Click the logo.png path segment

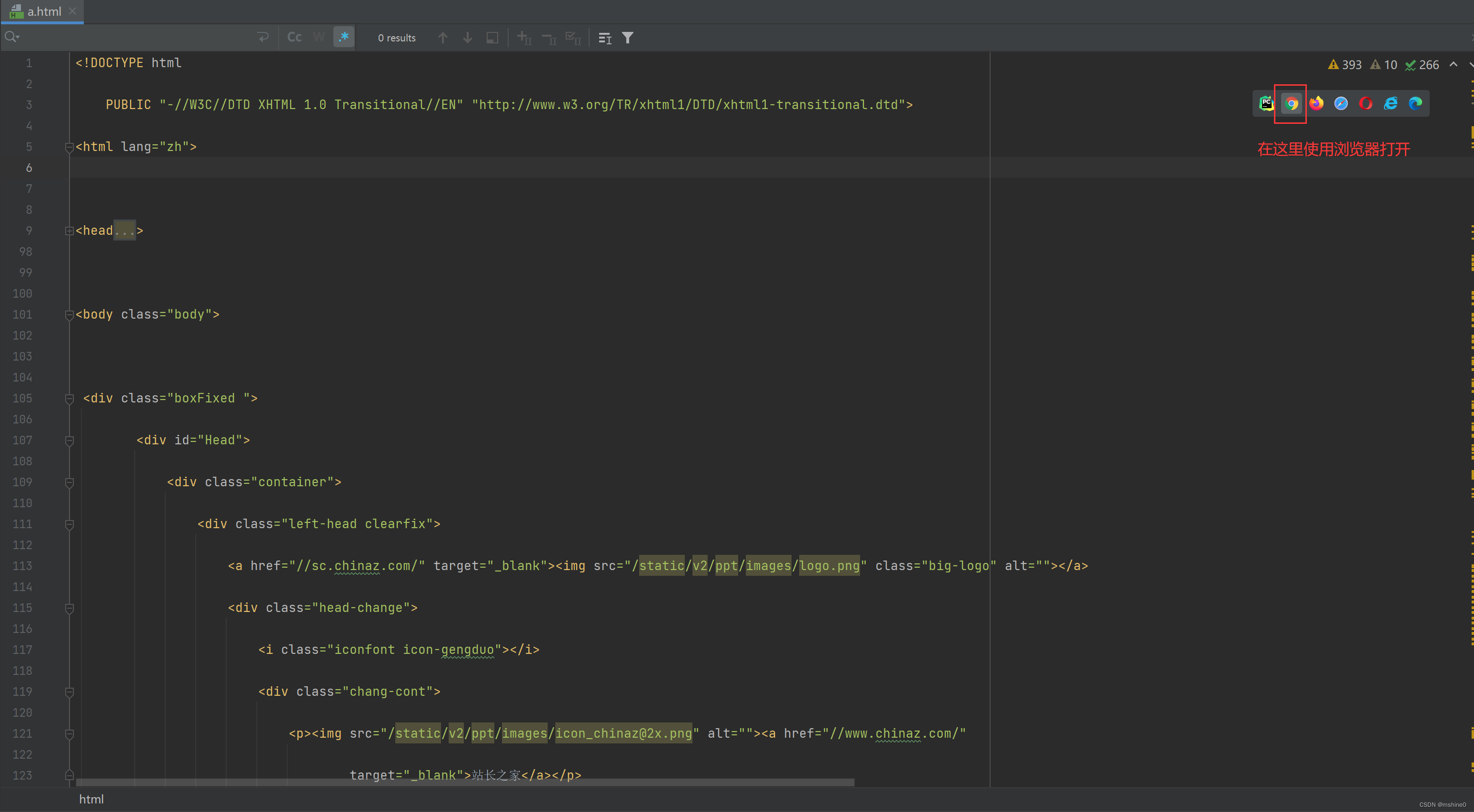[829, 566]
